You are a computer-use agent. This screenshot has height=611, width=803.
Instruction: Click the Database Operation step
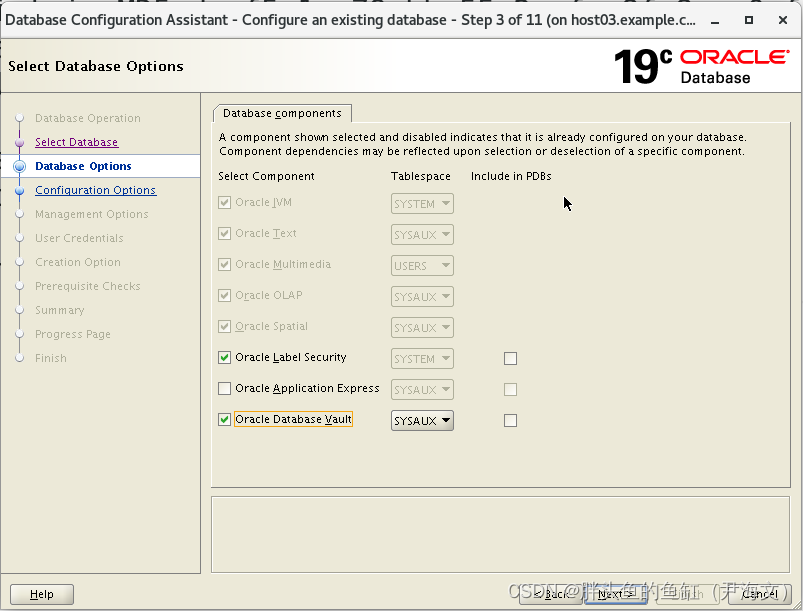tap(88, 118)
